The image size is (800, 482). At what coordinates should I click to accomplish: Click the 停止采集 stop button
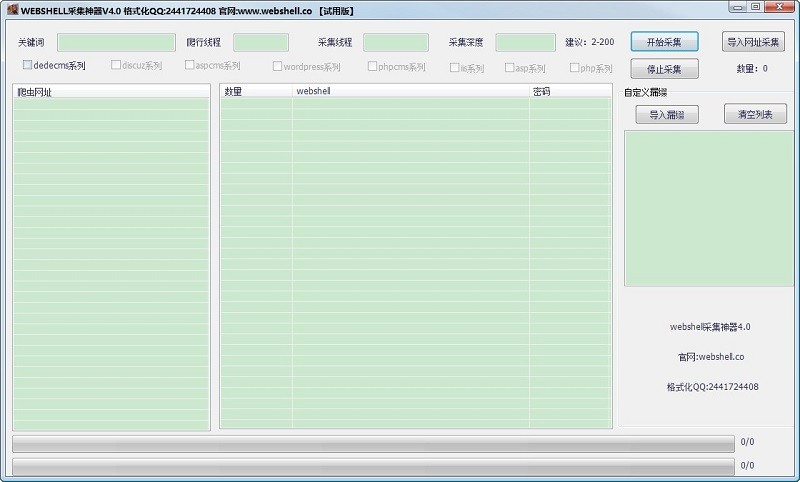pyautogui.click(x=664, y=69)
